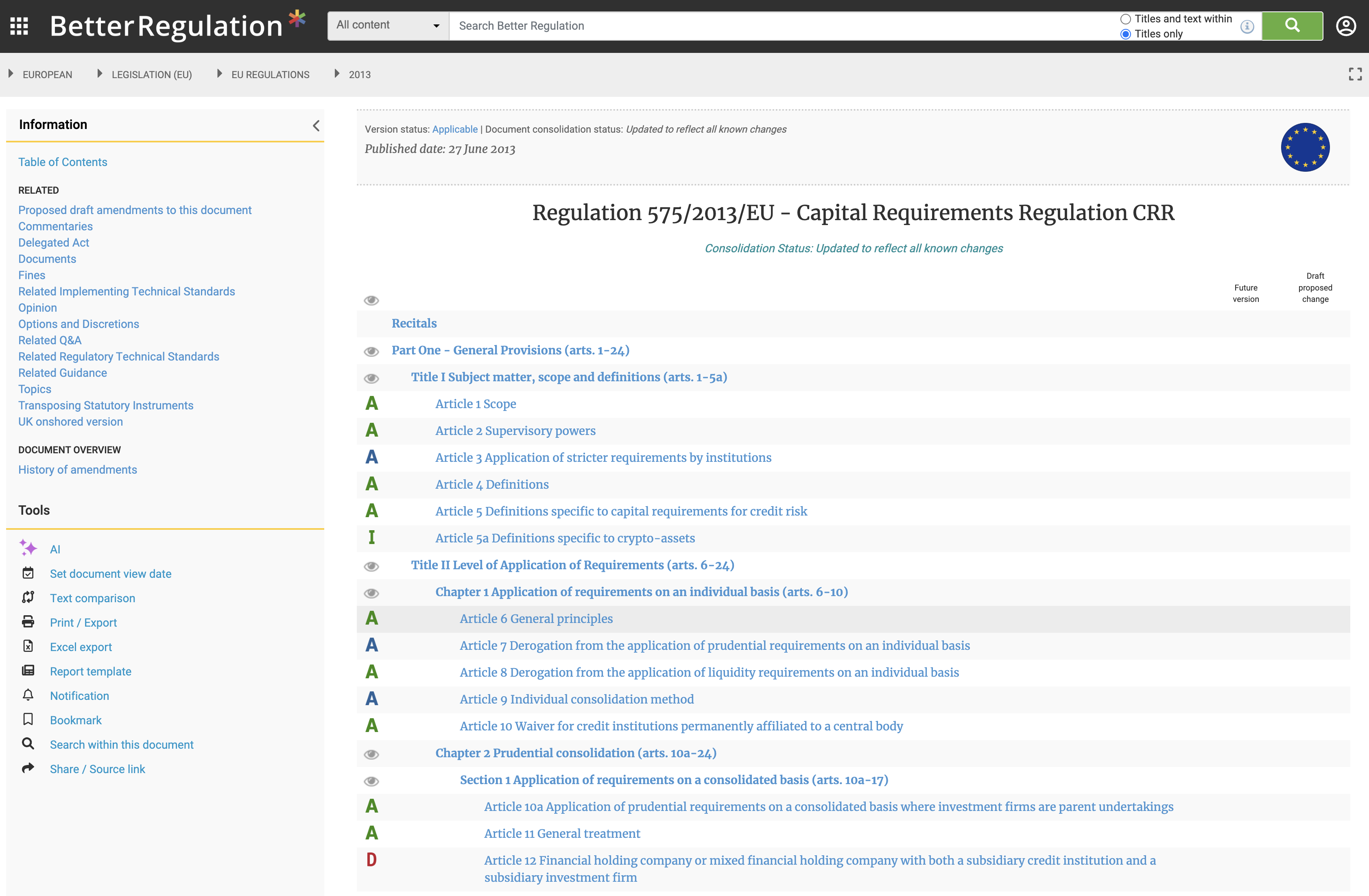Select the 'Titles and text within' radio

coord(1126,19)
